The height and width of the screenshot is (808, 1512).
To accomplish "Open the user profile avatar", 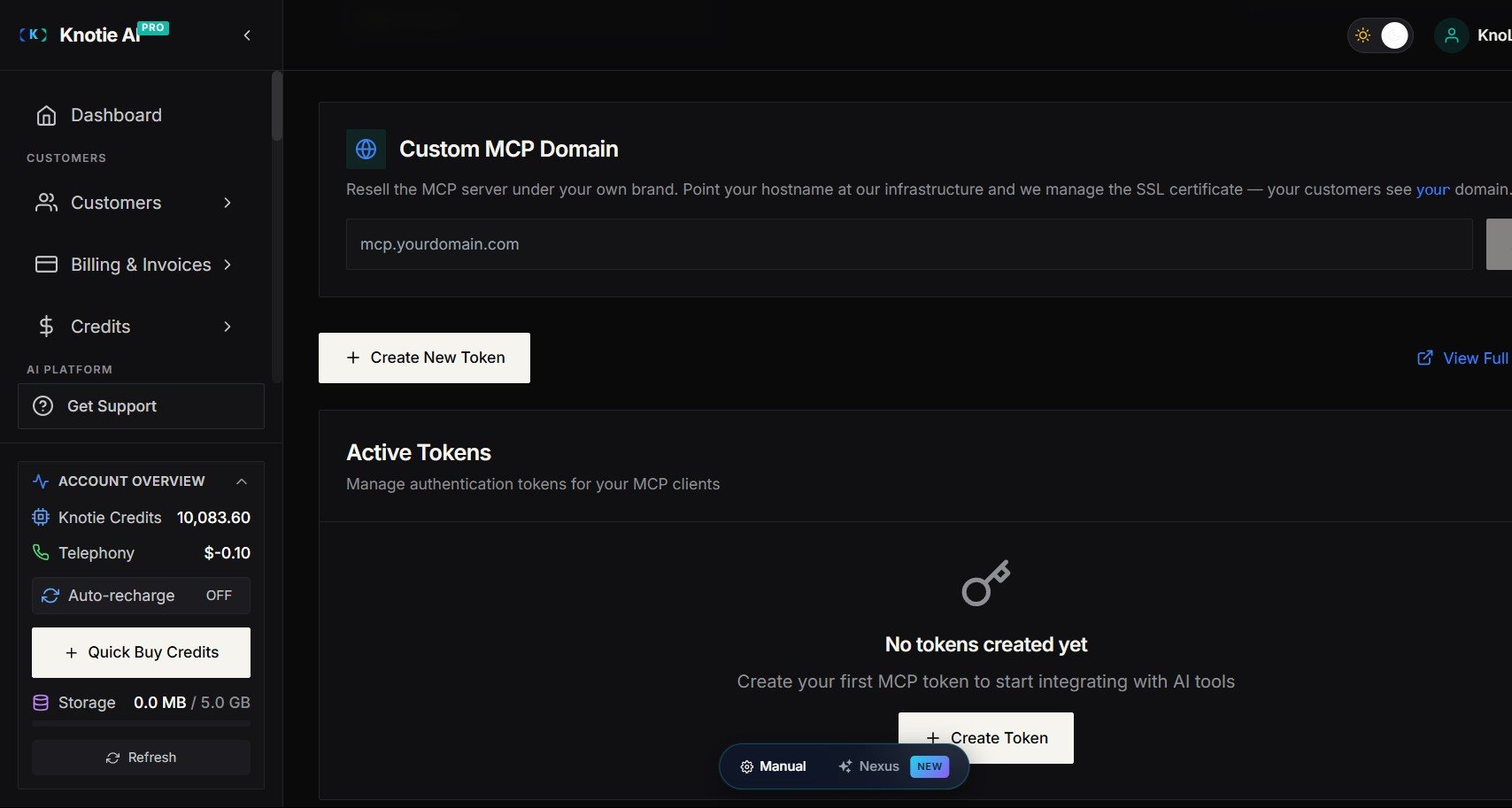I will click(x=1452, y=35).
